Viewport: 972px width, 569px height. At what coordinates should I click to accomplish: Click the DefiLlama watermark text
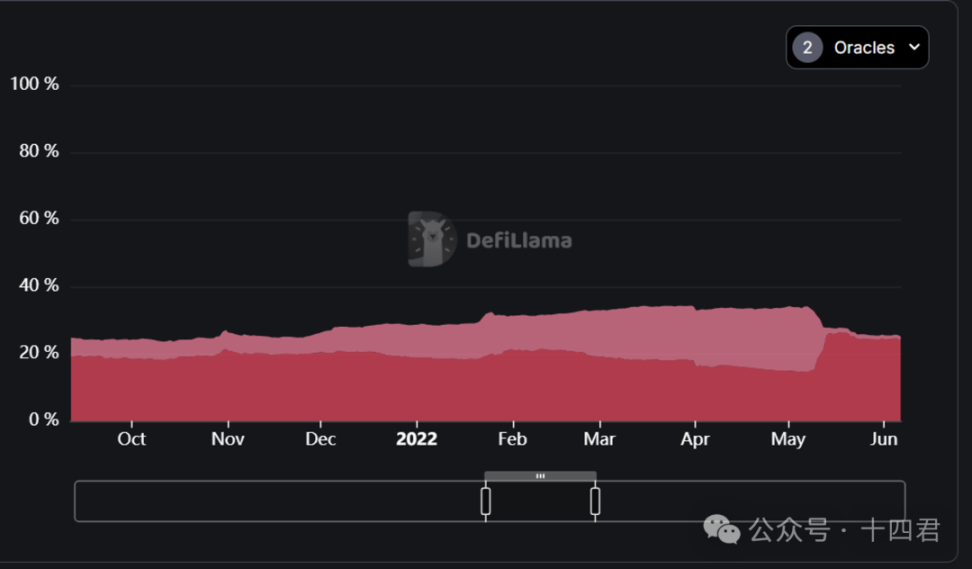pyautogui.click(x=519, y=240)
